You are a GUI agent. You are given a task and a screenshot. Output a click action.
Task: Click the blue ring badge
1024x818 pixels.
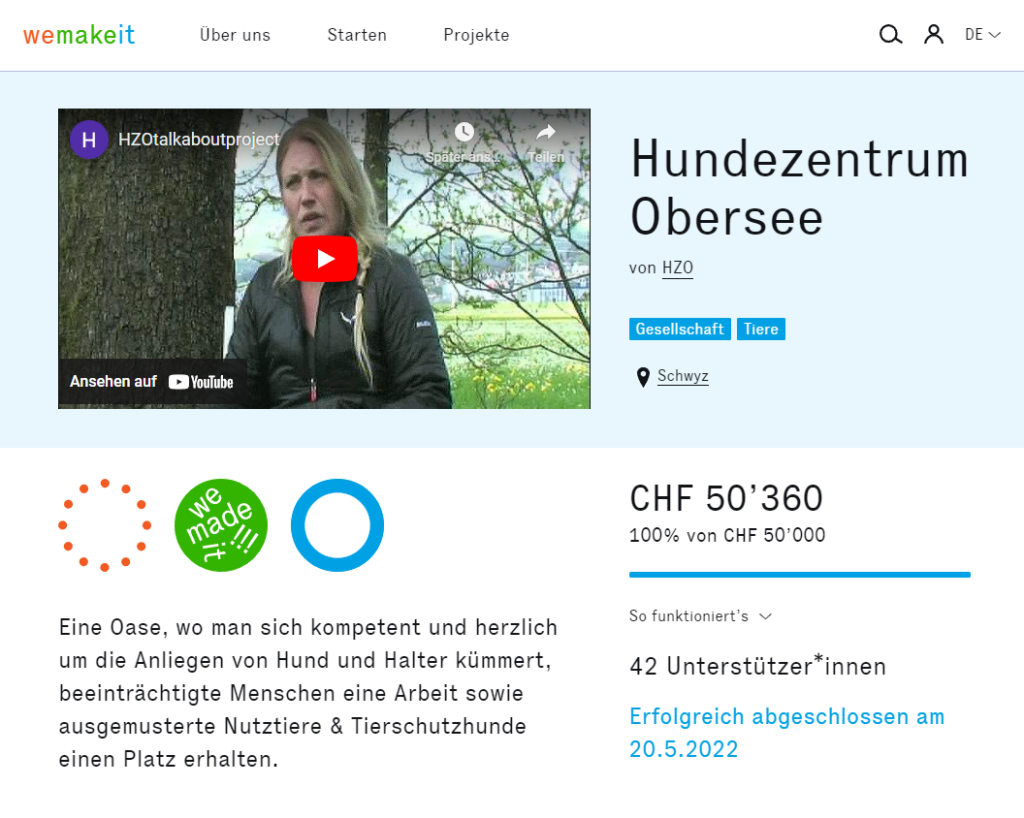[x=337, y=525]
